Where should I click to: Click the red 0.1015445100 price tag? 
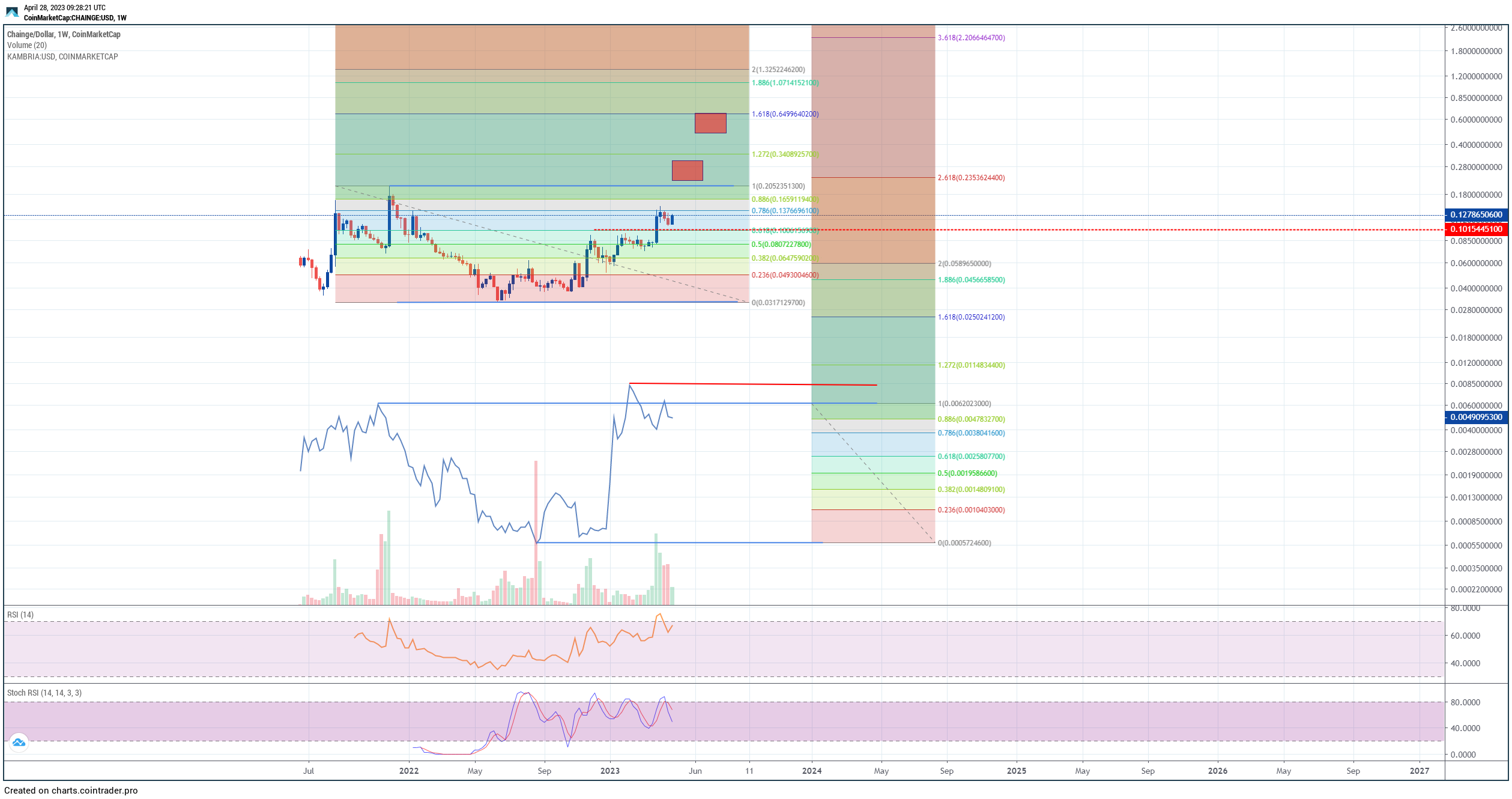click(x=1475, y=229)
